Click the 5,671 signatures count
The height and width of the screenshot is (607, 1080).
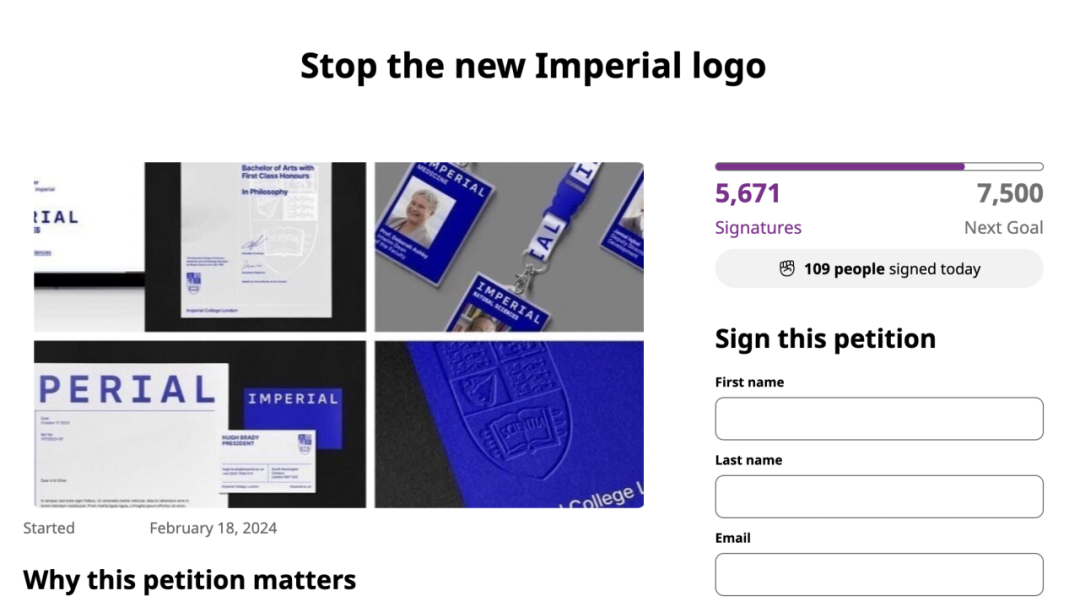tap(747, 194)
